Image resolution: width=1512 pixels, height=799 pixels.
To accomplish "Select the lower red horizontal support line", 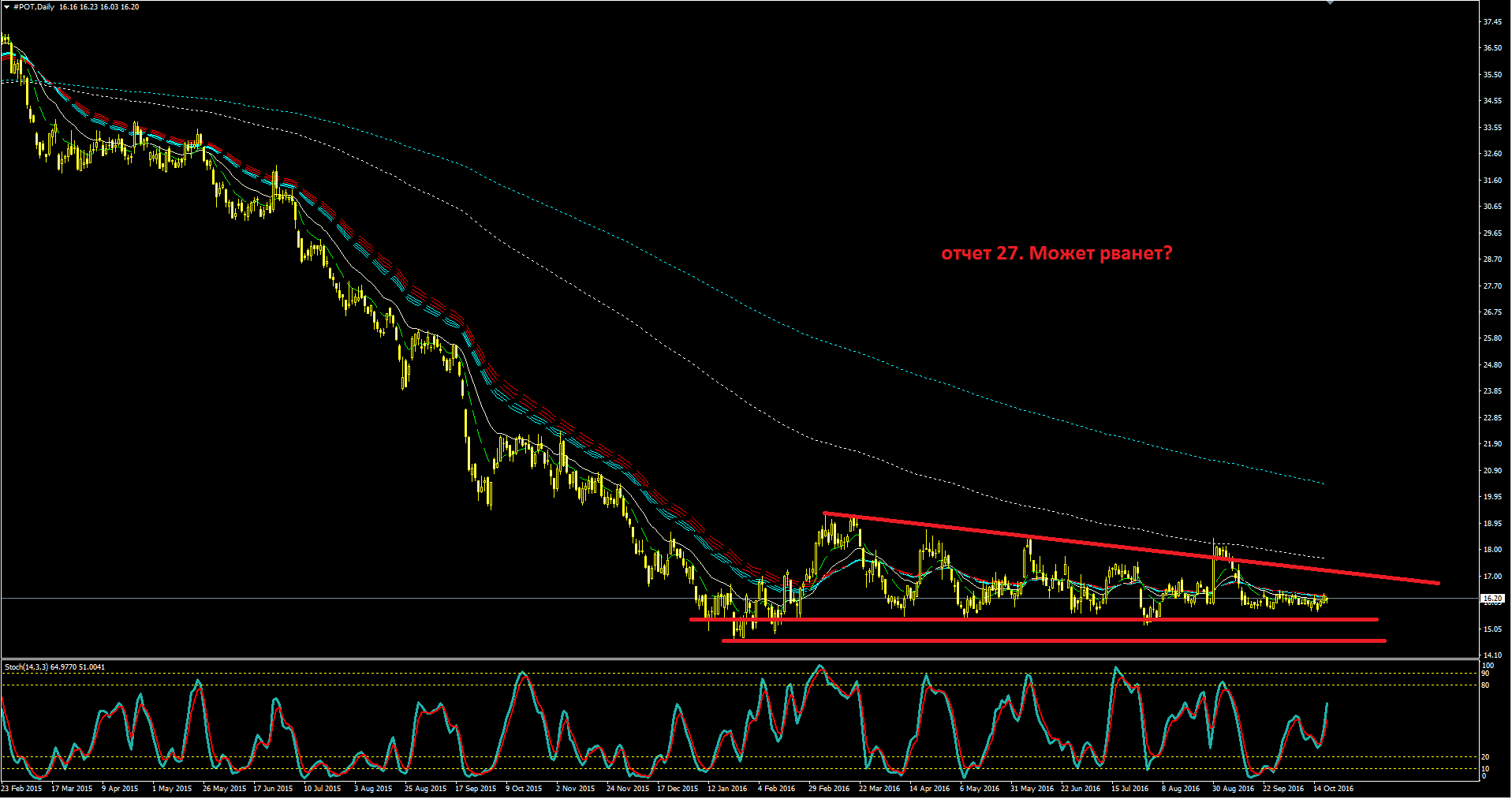I will coord(1054,640).
